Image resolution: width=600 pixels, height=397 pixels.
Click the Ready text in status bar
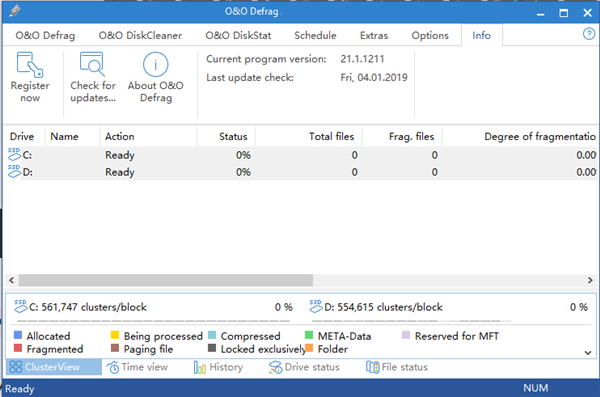[20, 389]
